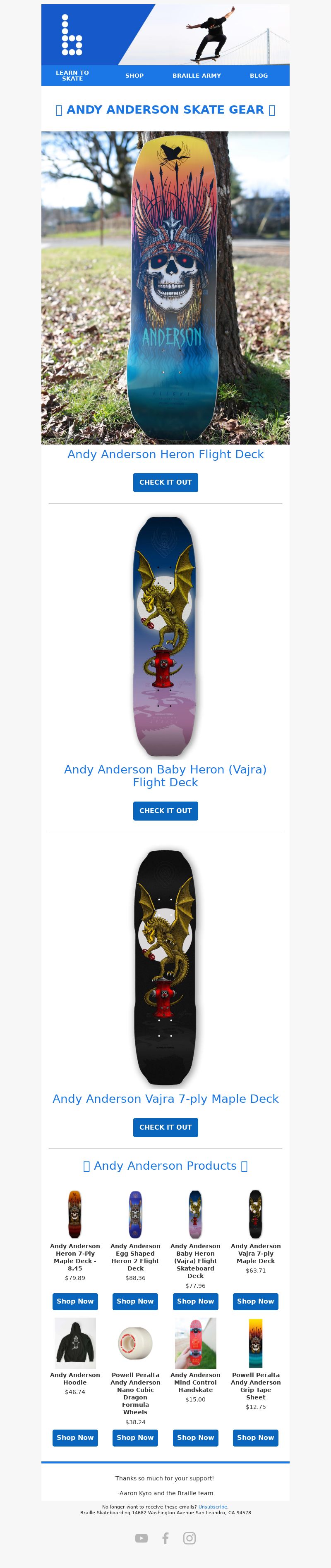The image size is (331, 1568).
Task: Open the Facebook icon link
Action: pos(165,1538)
